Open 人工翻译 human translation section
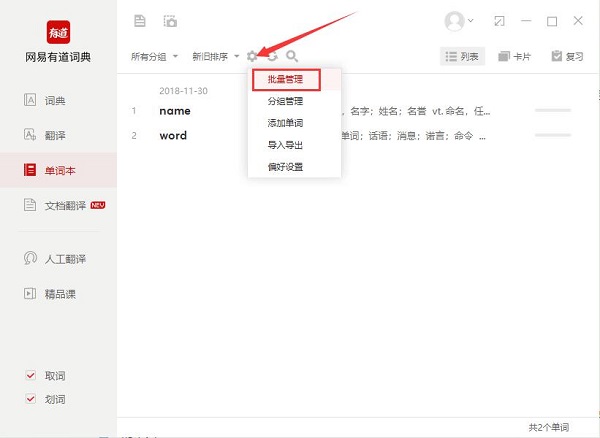The image size is (600, 438). tap(64, 259)
